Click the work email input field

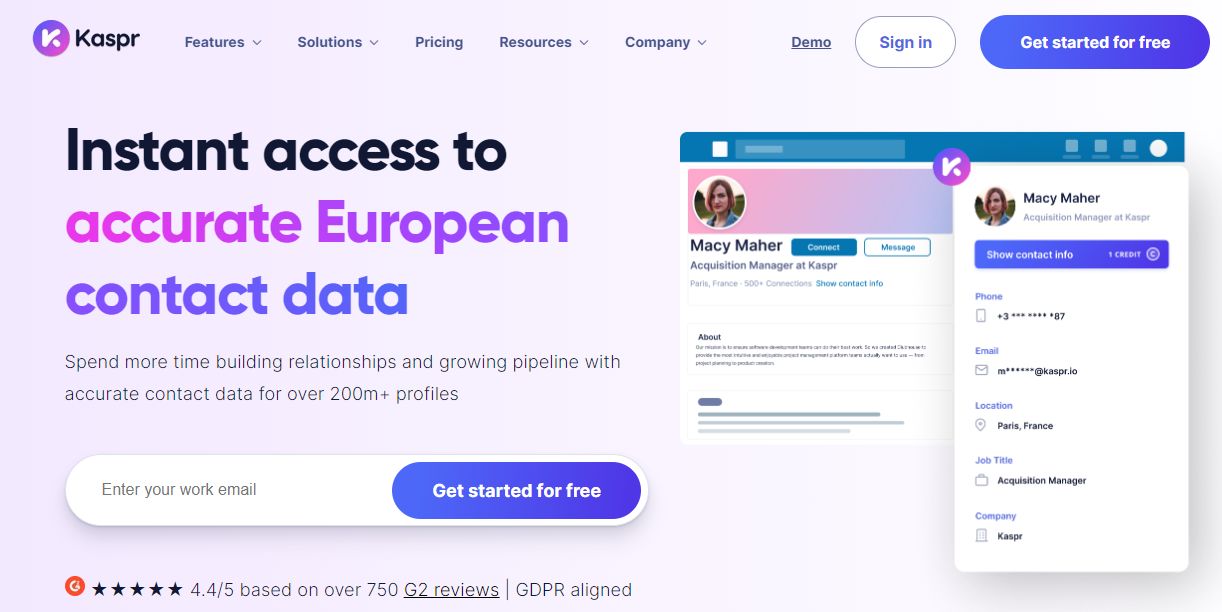pyautogui.click(x=230, y=490)
